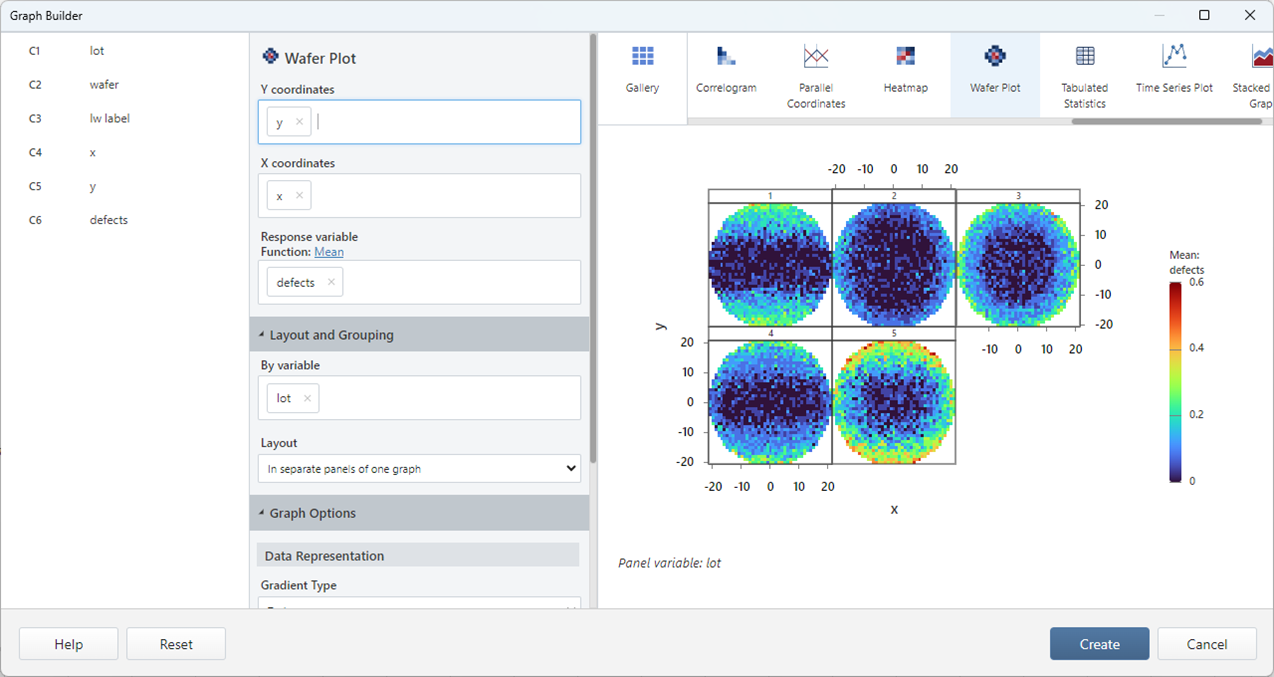Click the graph type horizontal scrollbar
Screen dimensions: 1274x677
[1166, 122]
